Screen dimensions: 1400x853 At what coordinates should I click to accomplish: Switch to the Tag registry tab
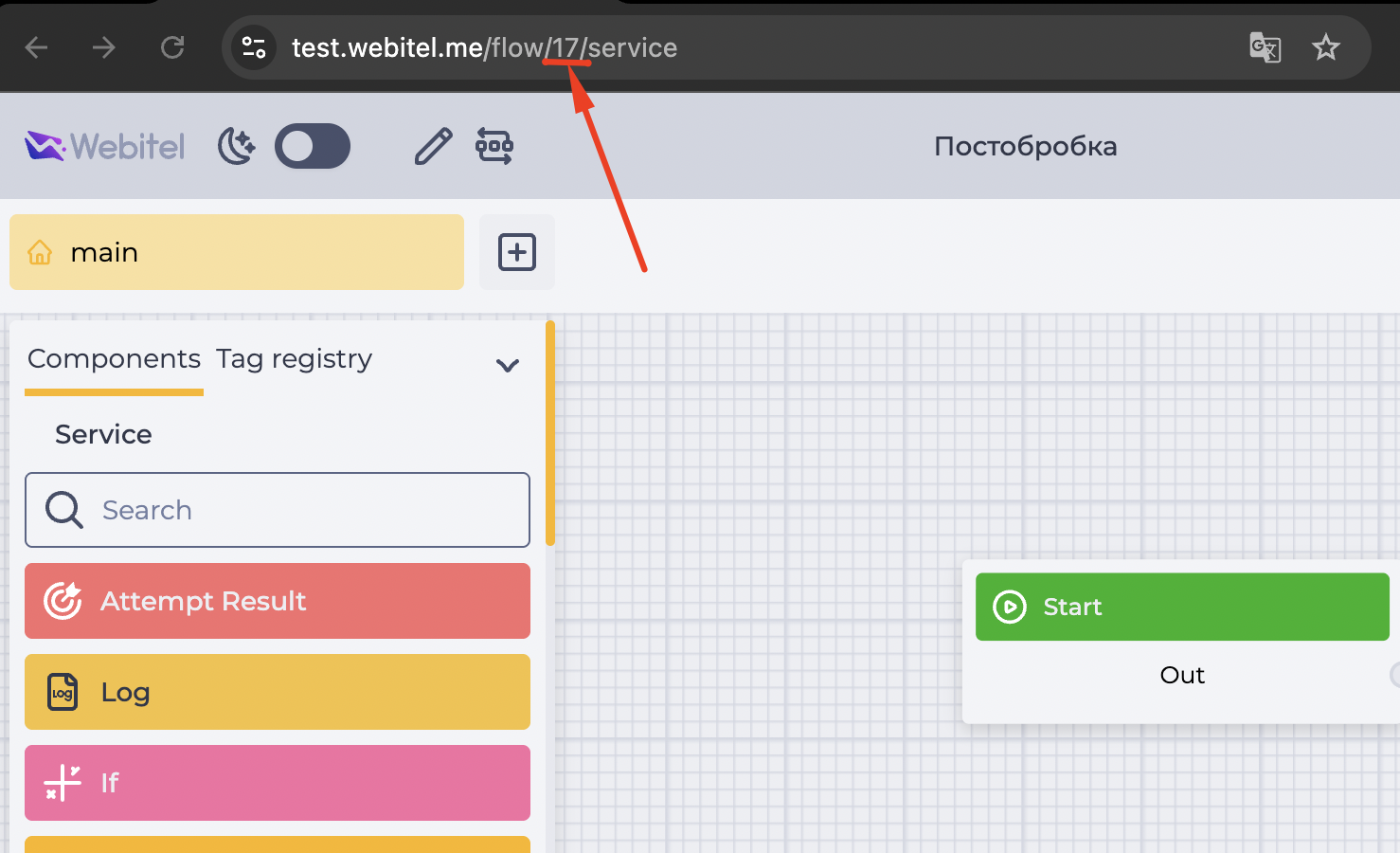[x=294, y=359]
